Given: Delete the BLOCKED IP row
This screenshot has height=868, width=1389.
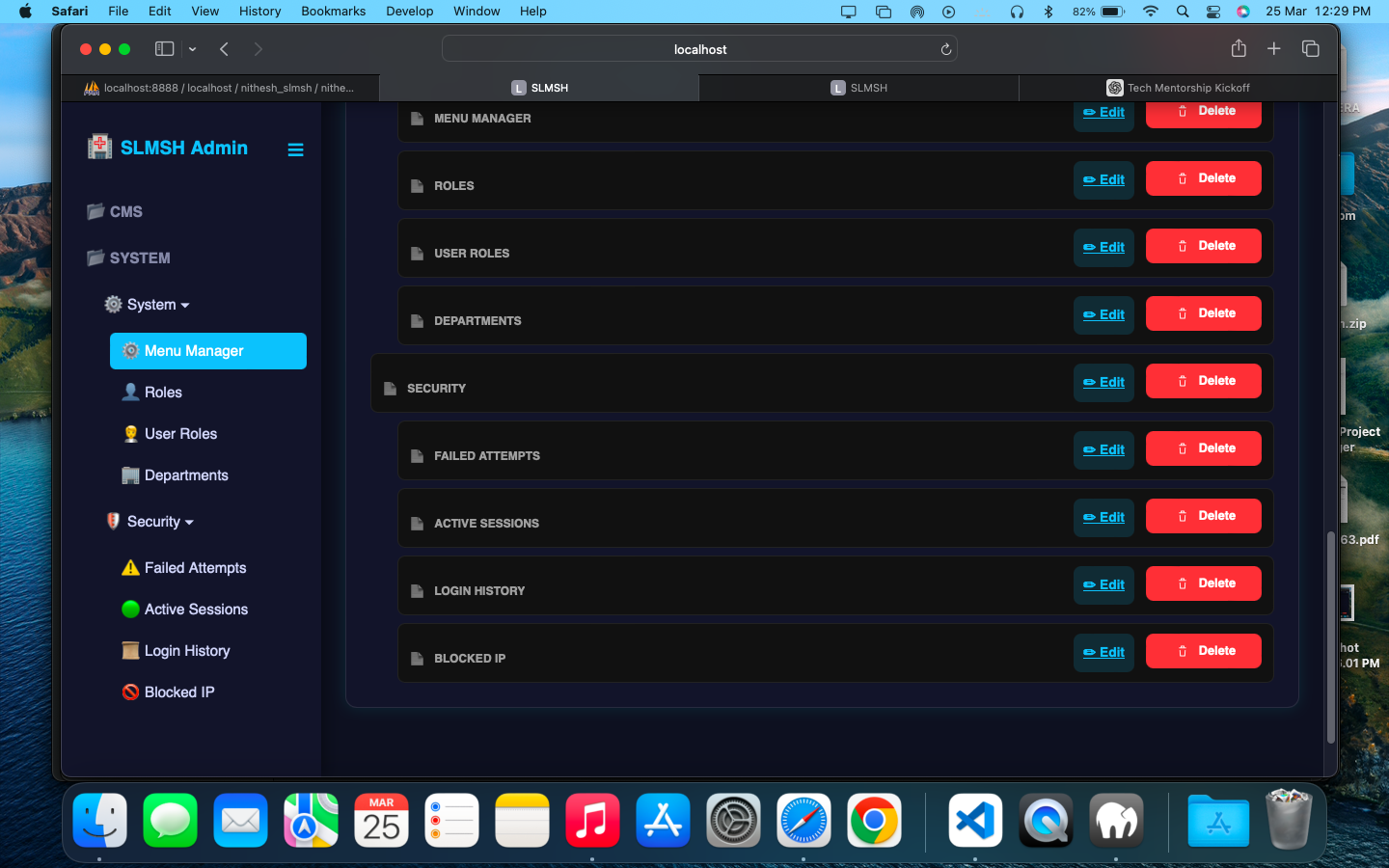Looking at the screenshot, I should (x=1204, y=651).
